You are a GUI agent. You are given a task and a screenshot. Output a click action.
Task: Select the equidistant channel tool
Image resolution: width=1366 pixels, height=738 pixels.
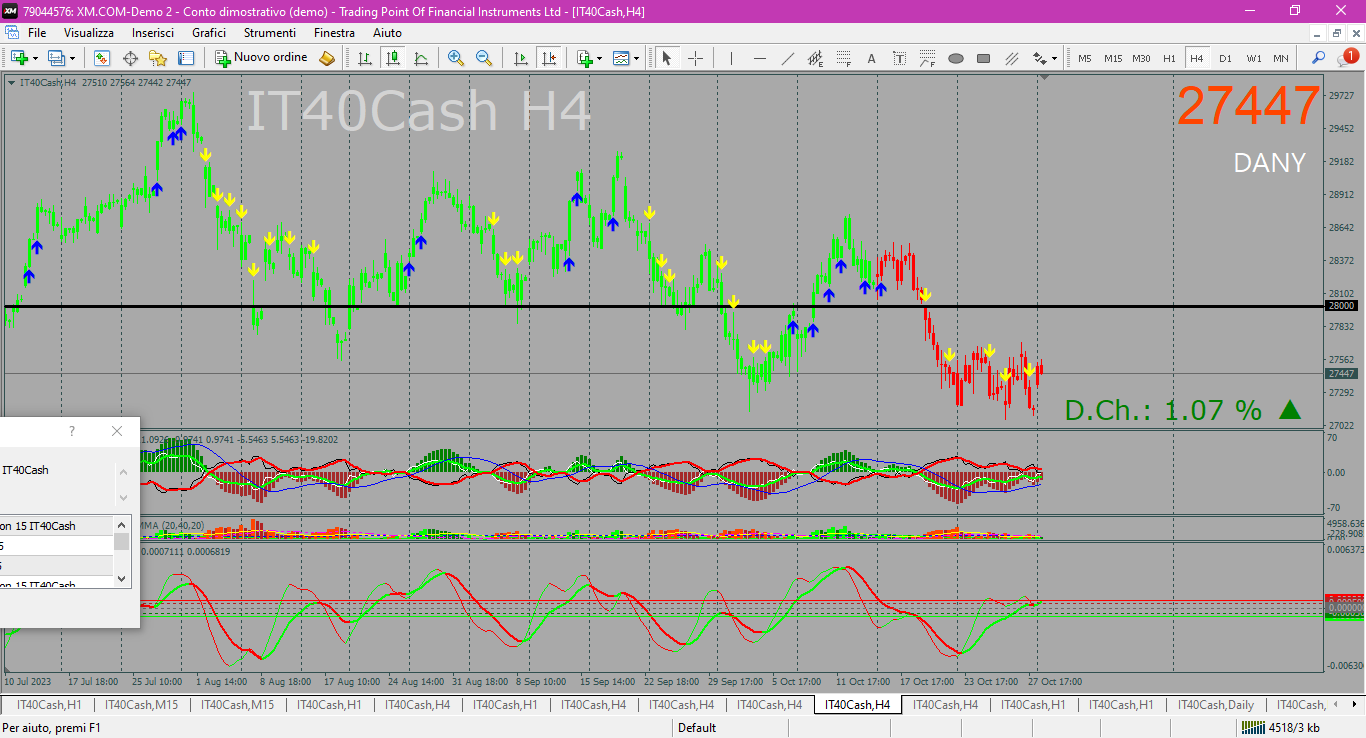pos(815,58)
